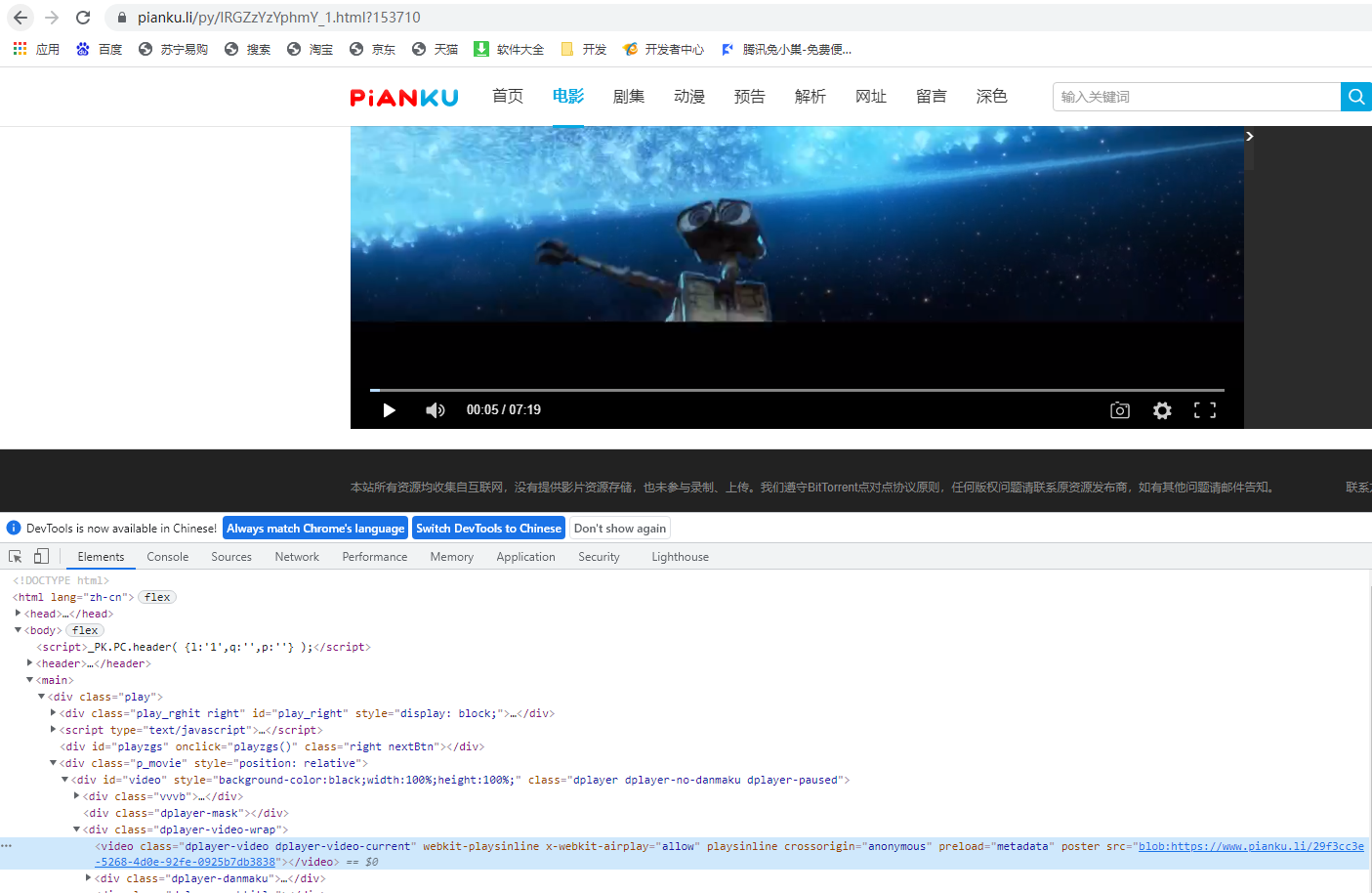This screenshot has height=893, width=1372.
Task: Switch to the Sources tab
Action: coord(231,557)
